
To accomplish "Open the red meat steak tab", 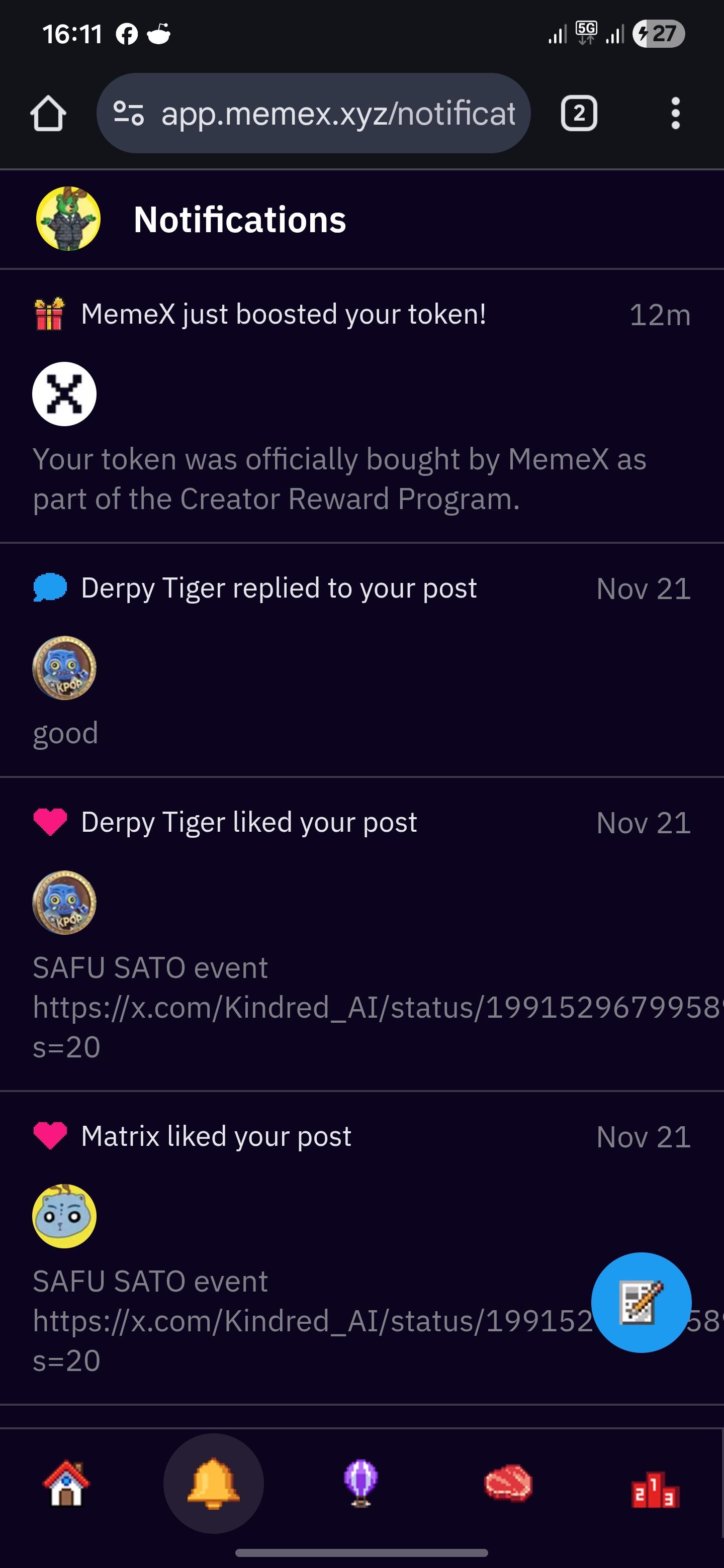I will click(x=508, y=1484).
